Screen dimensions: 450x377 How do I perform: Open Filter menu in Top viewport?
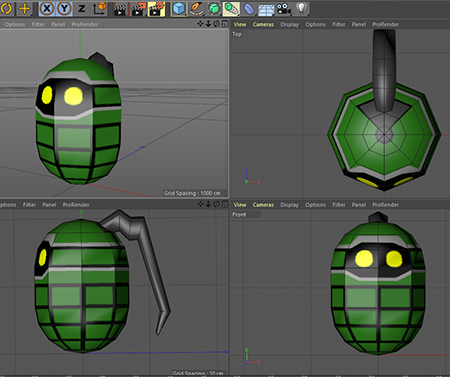(339, 24)
